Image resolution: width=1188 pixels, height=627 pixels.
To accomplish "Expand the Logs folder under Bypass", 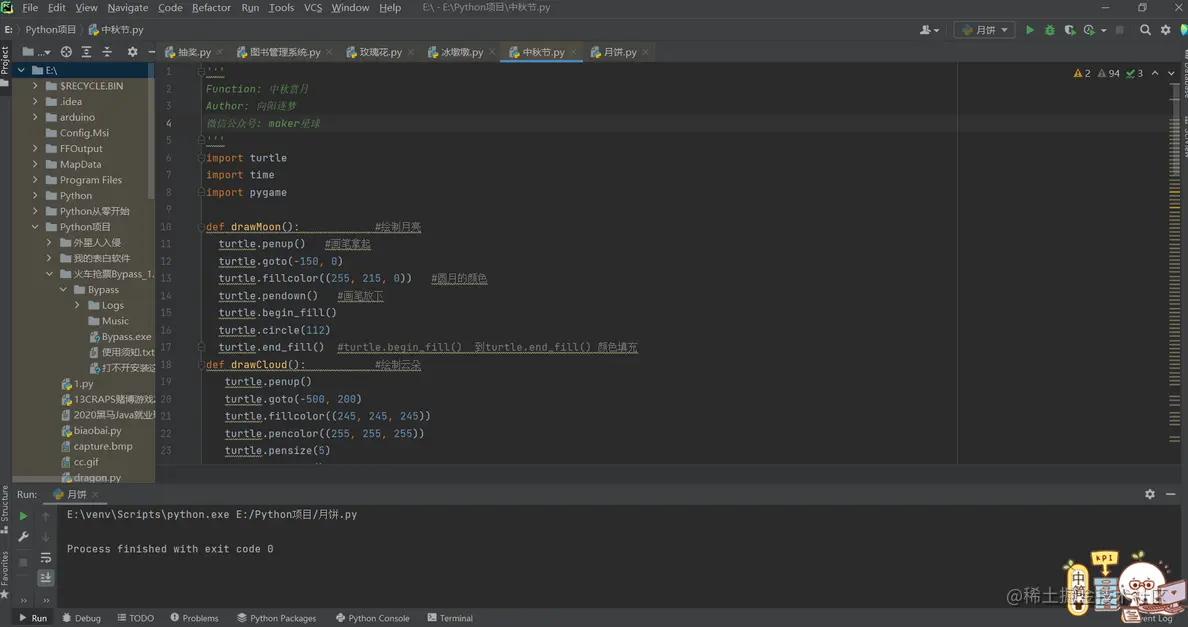I will [77, 305].
